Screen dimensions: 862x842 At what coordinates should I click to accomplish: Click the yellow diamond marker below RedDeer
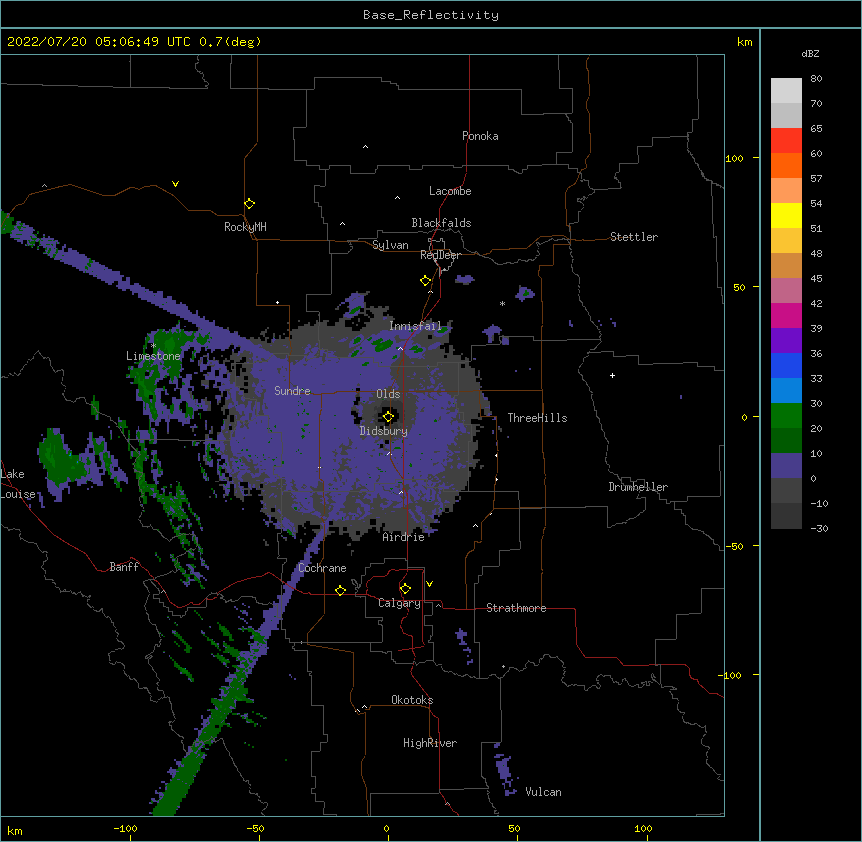click(x=426, y=281)
